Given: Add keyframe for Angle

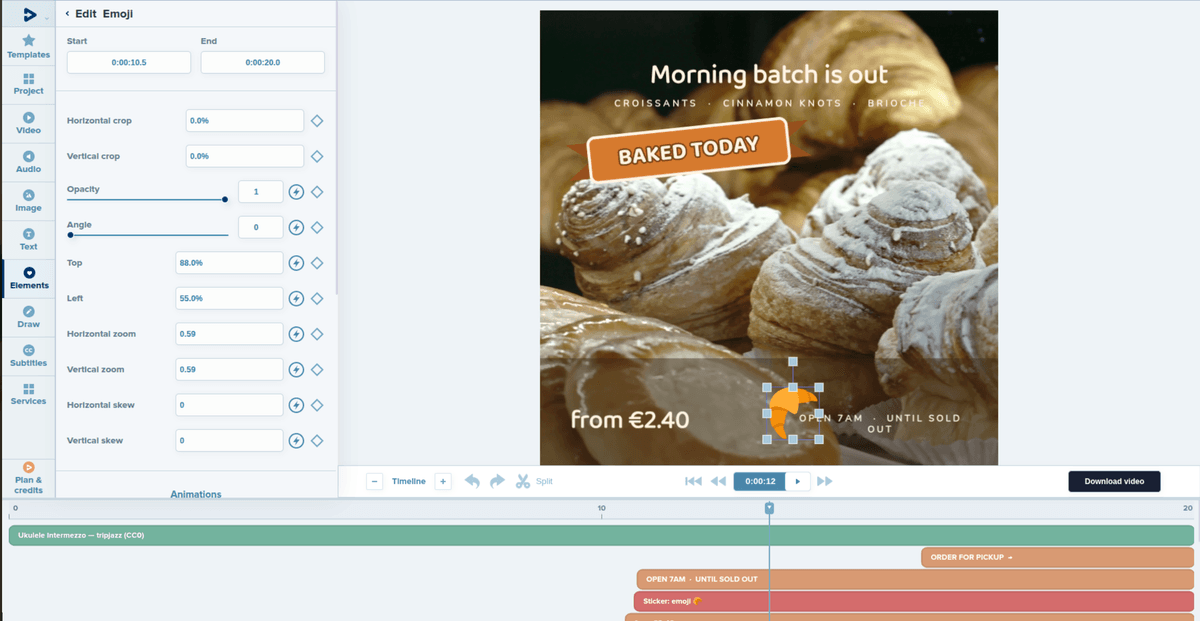Looking at the screenshot, I should [317, 228].
